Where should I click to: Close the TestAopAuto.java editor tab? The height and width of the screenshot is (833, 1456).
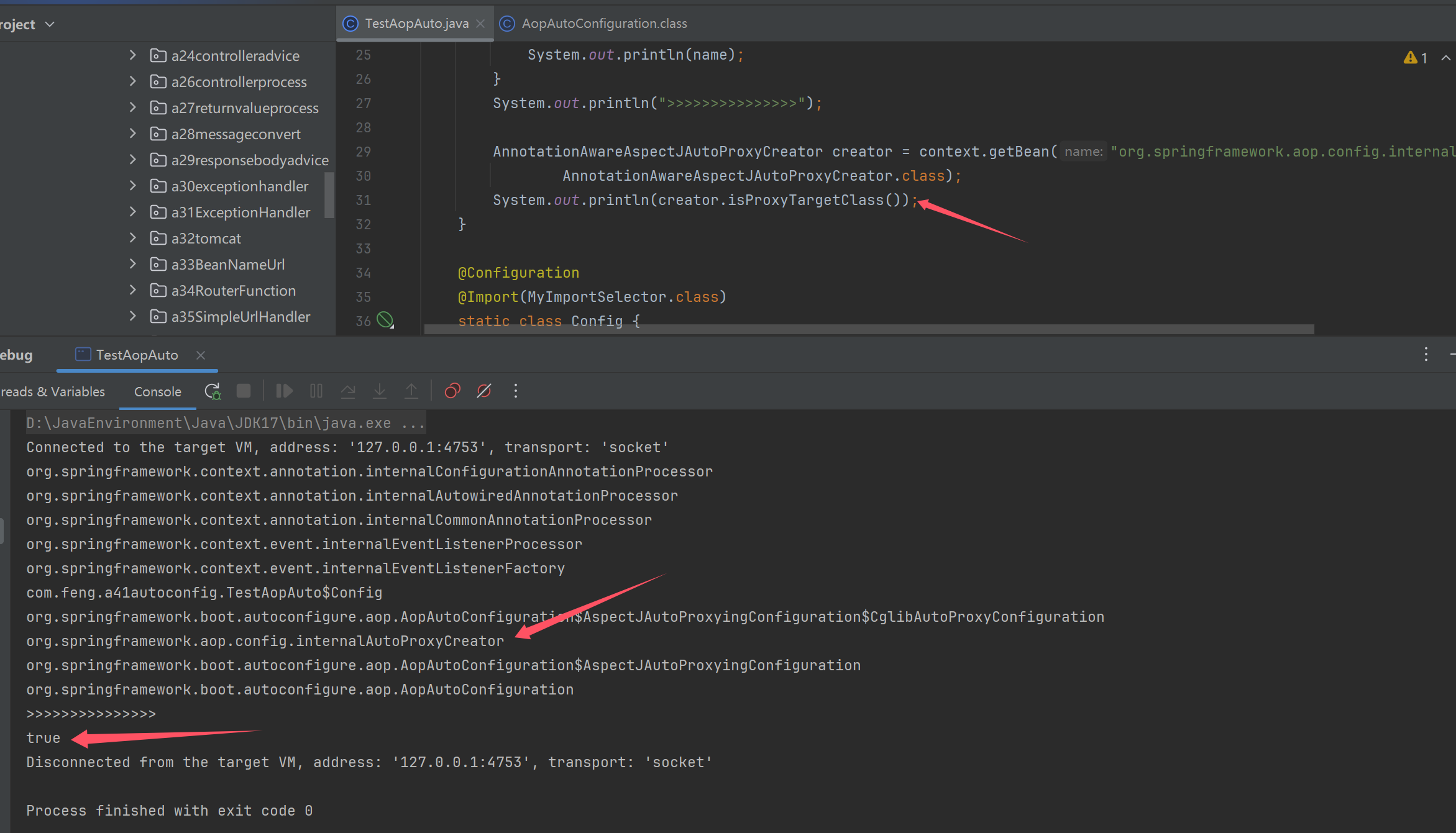tap(480, 24)
